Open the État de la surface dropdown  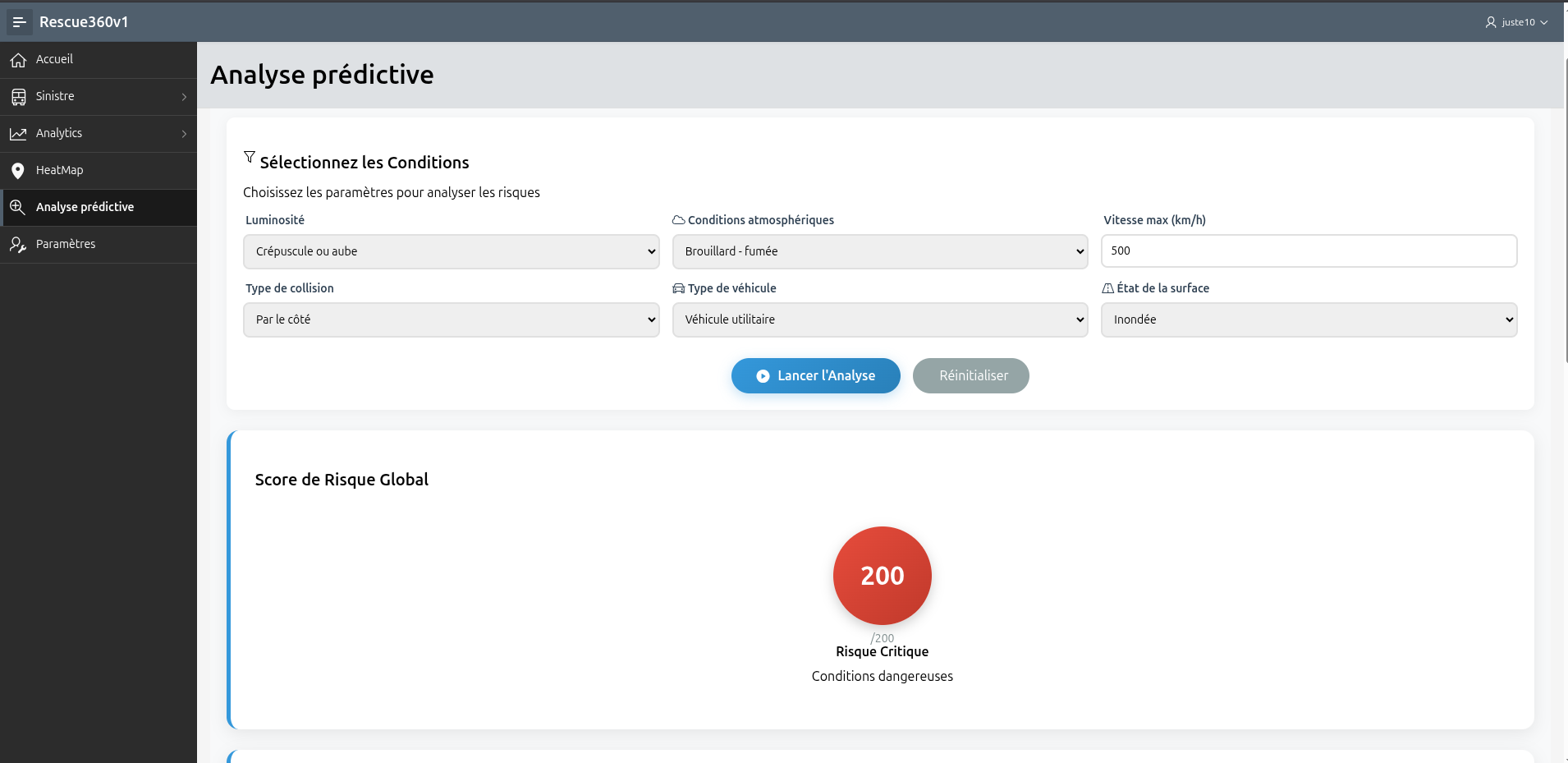tap(1309, 319)
